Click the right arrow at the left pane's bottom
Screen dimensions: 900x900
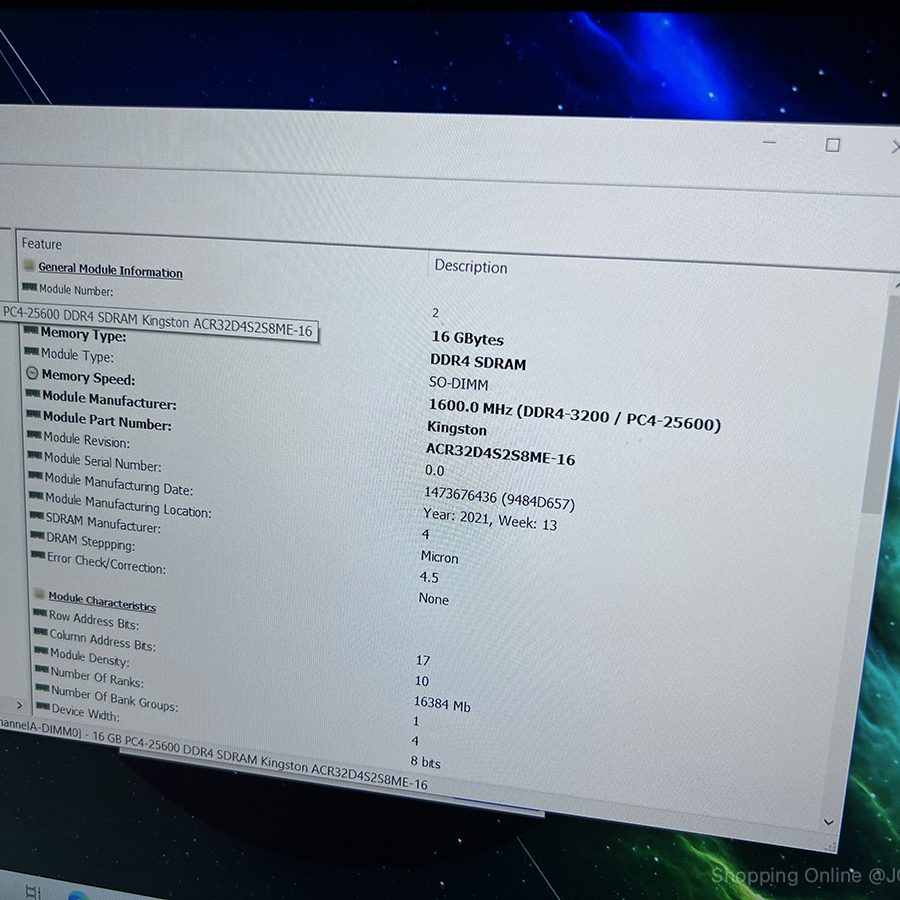[x=19, y=704]
